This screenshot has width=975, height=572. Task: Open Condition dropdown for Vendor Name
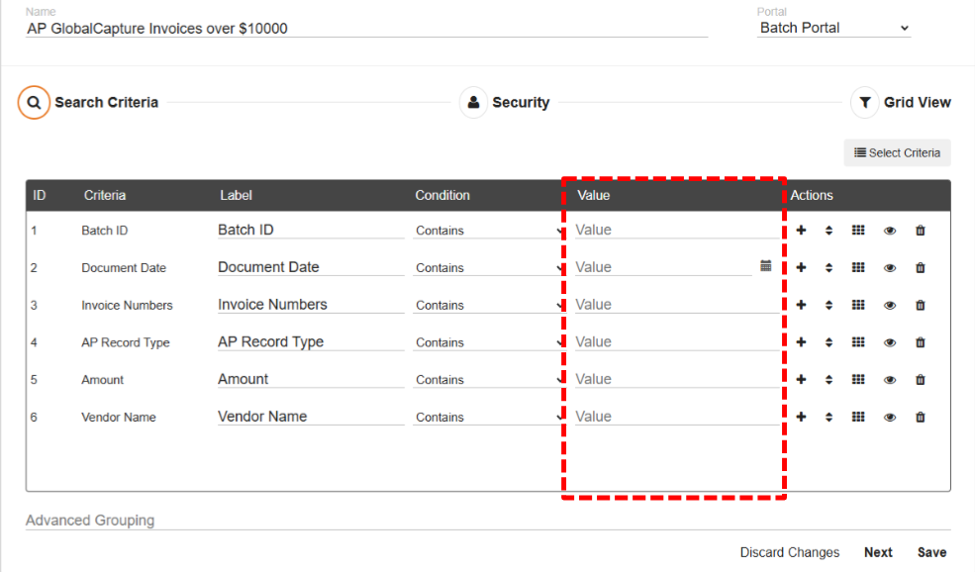click(488, 417)
